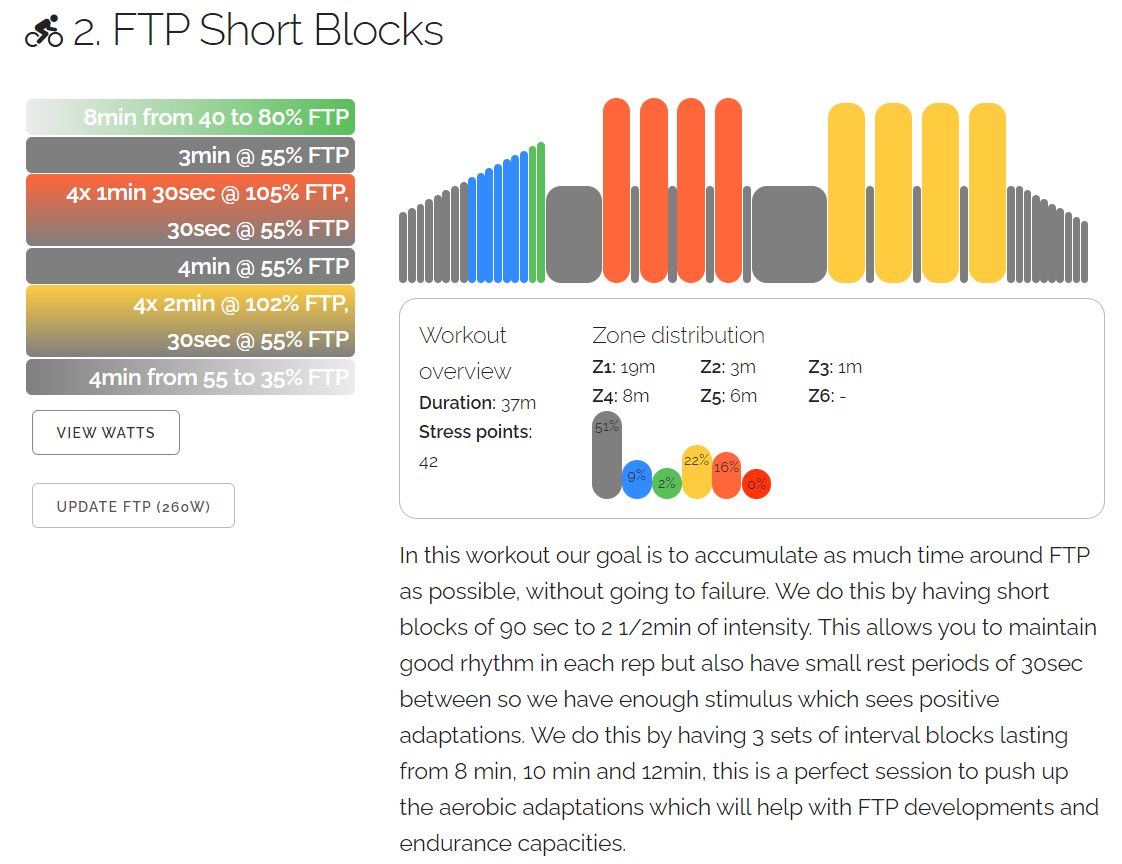Click the gray 51% zone distribution bar
Screen dimensions: 1122x864
coord(606,455)
